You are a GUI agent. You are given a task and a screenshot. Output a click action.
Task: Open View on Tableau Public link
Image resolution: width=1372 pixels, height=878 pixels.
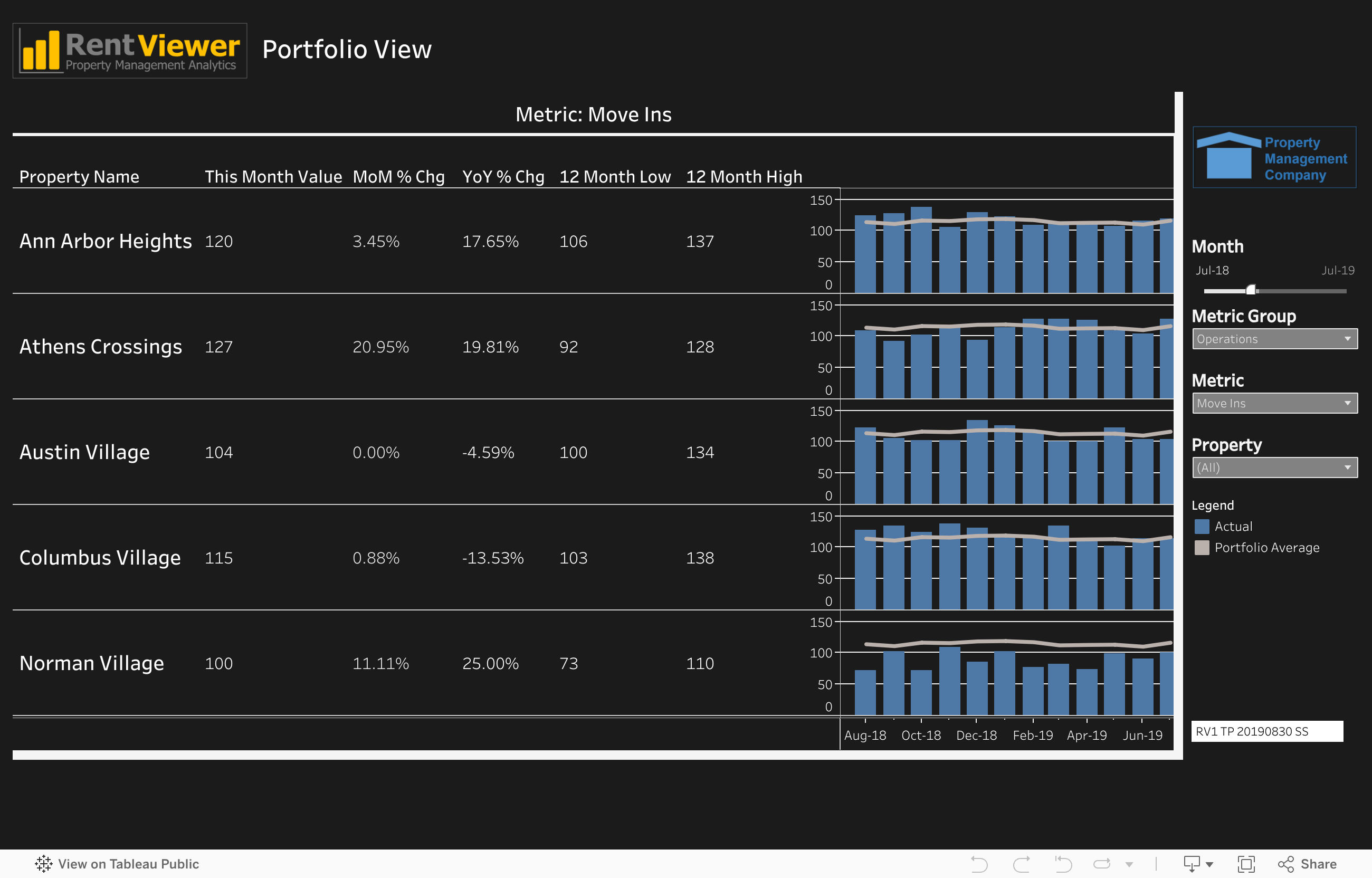tap(128, 864)
